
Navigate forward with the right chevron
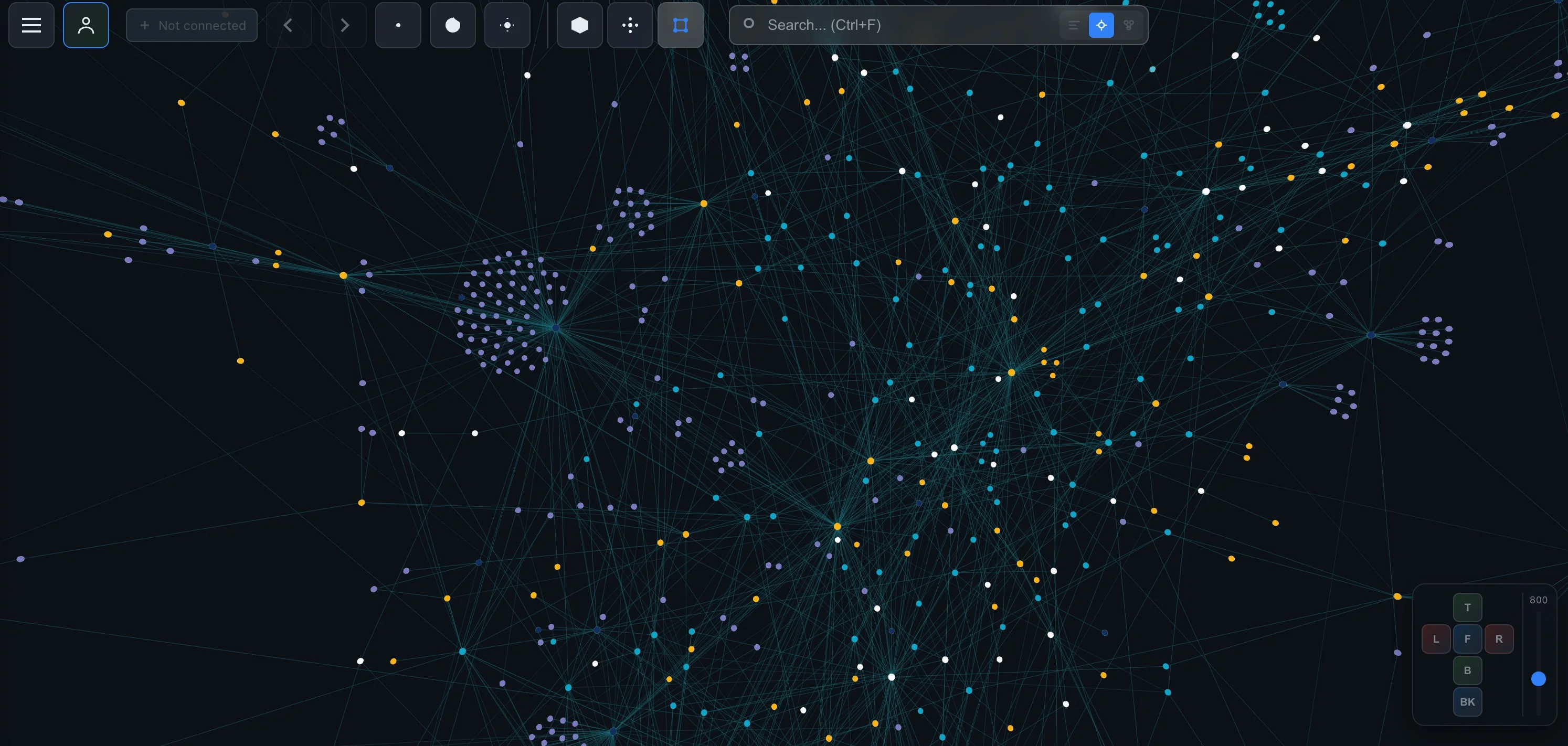click(345, 25)
